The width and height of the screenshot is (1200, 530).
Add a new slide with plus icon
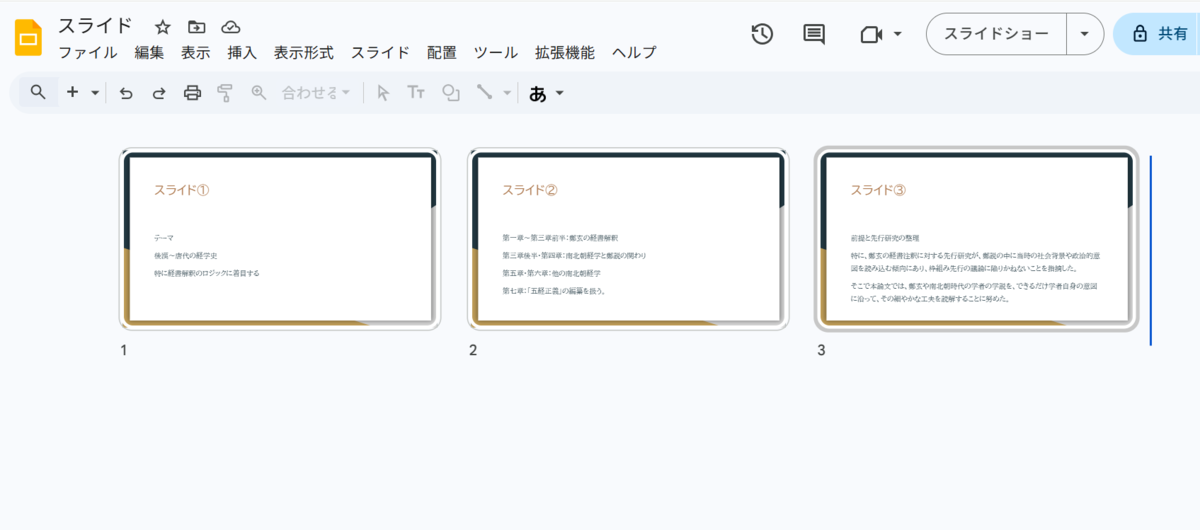coord(72,92)
